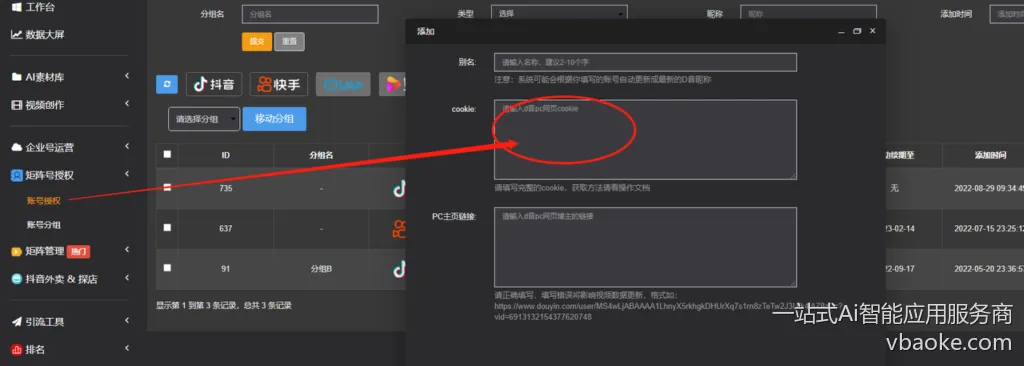
Task: Select the 快手 platform button
Action: point(279,84)
